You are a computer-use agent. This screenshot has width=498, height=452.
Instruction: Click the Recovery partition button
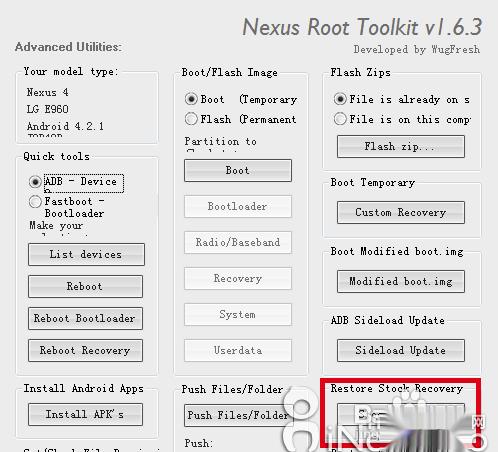click(x=238, y=278)
